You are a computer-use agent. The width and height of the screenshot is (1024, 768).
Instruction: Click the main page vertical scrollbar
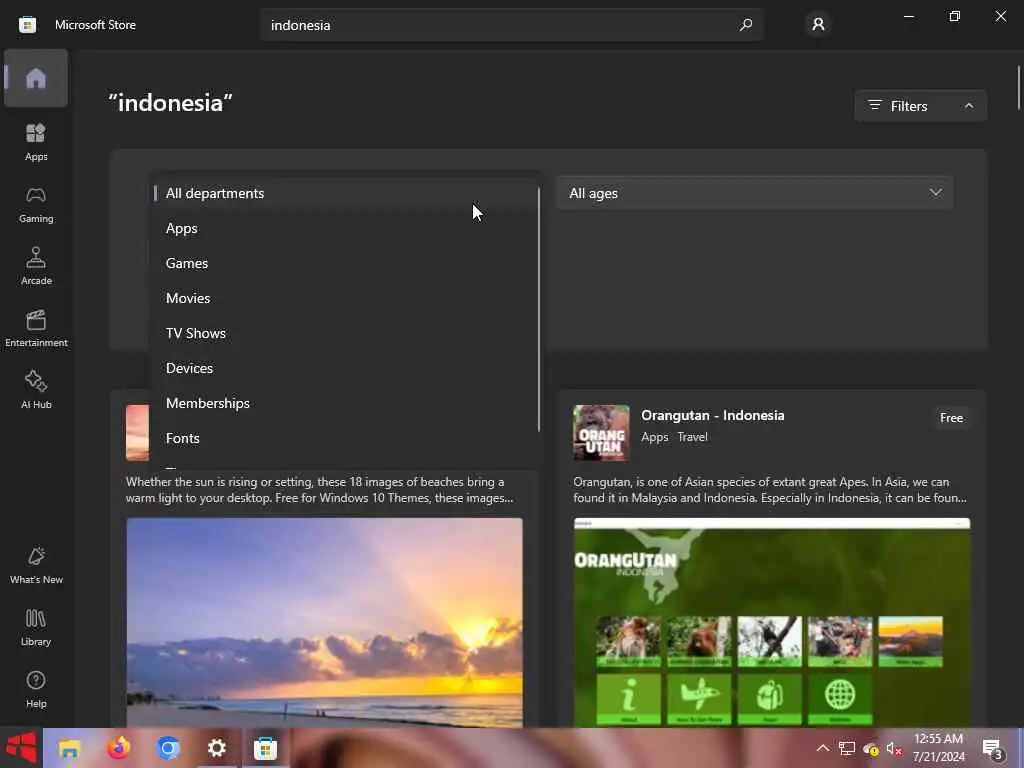click(1019, 88)
